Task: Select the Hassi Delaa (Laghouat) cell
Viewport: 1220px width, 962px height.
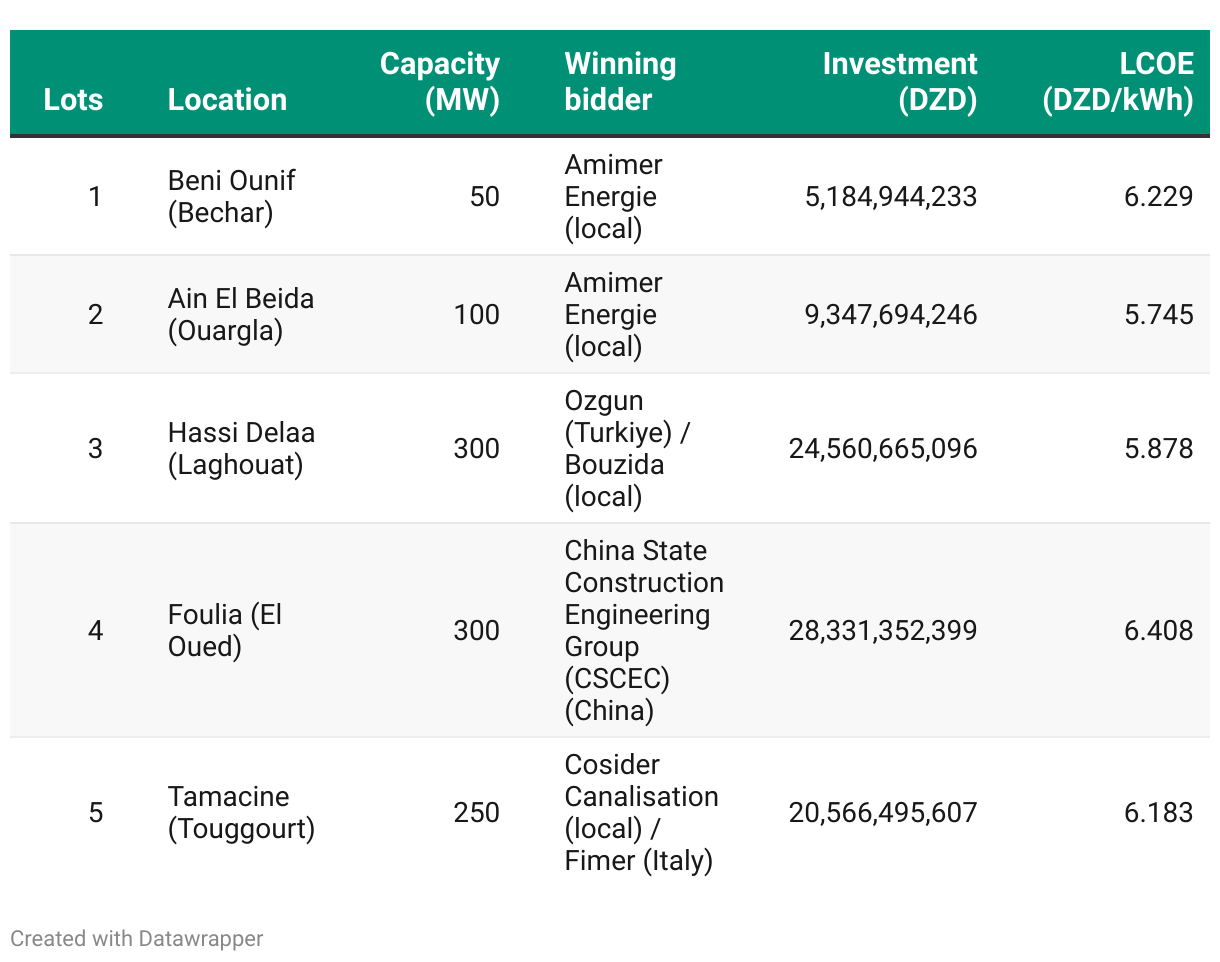Action: point(241,449)
